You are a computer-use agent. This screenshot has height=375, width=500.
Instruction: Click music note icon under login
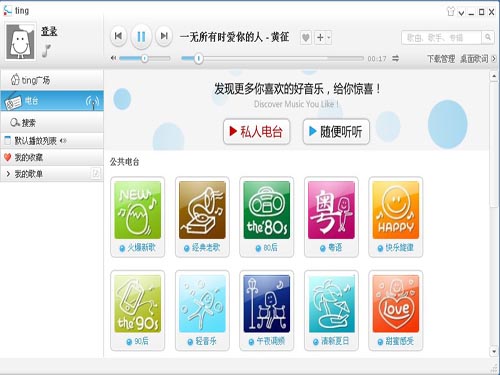tap(46, 51)
